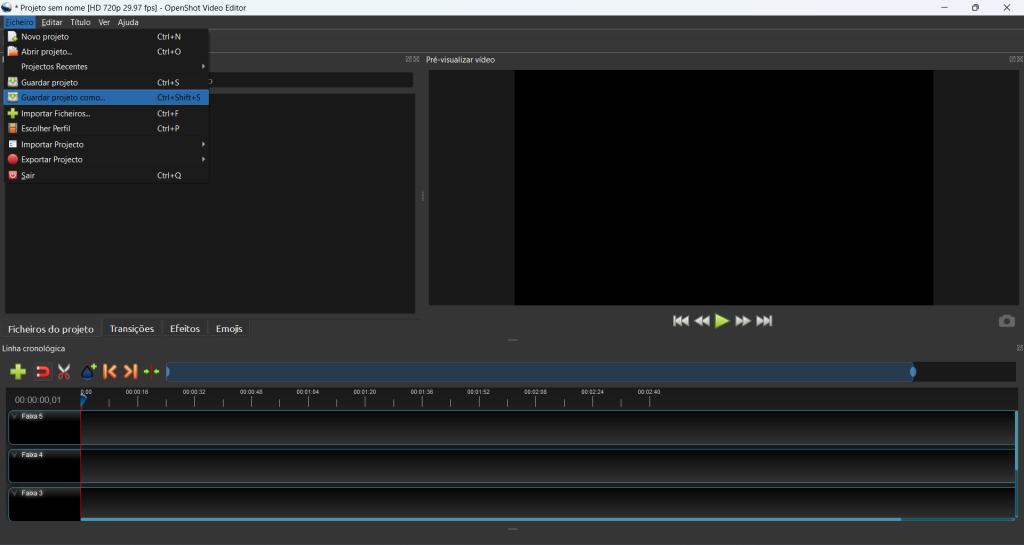Toggle the red magnet snapping tool

pyautogui.click(x=42, y=372)
